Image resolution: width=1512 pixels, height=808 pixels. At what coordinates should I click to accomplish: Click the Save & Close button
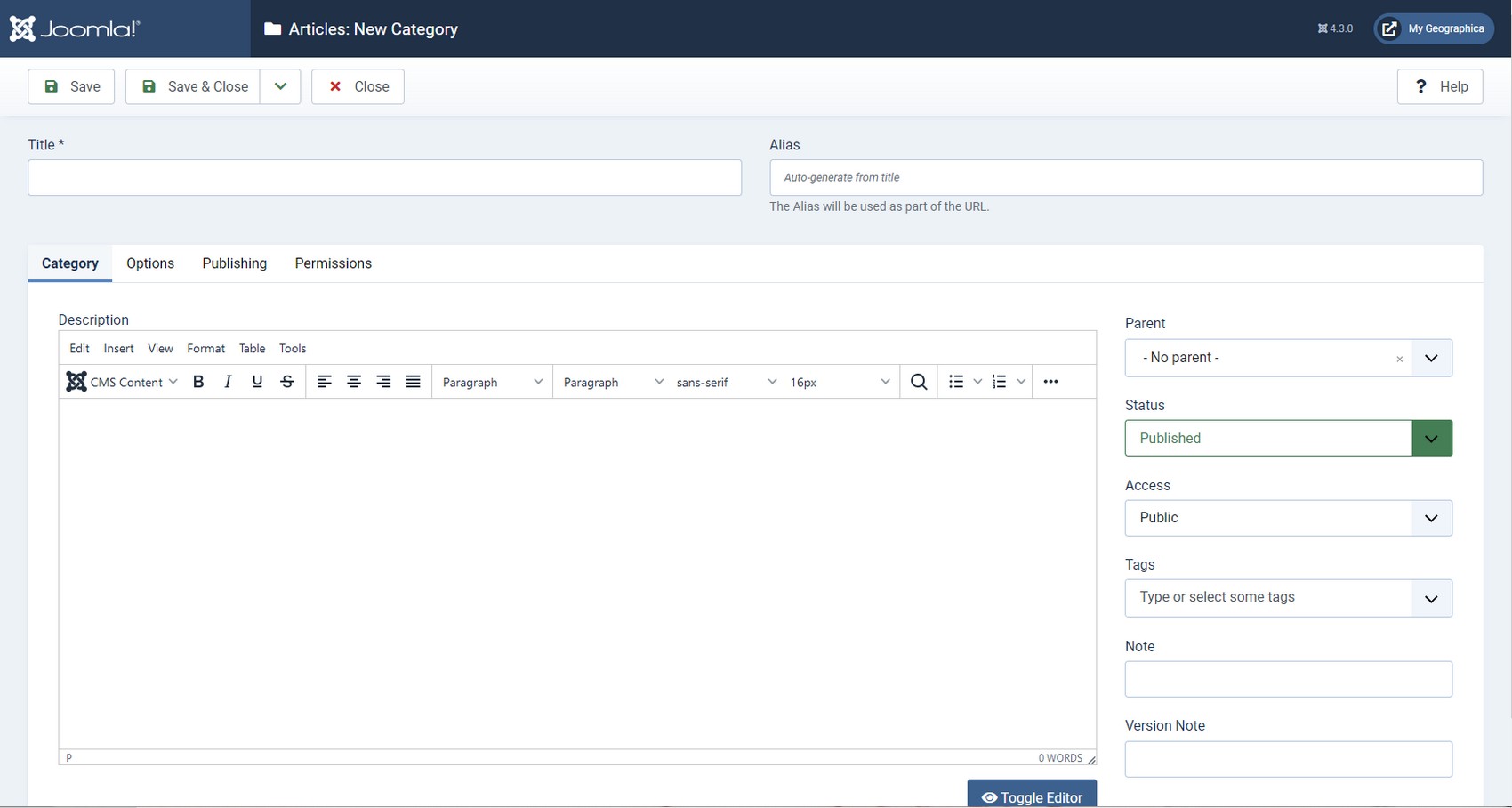tap(193, 86)
